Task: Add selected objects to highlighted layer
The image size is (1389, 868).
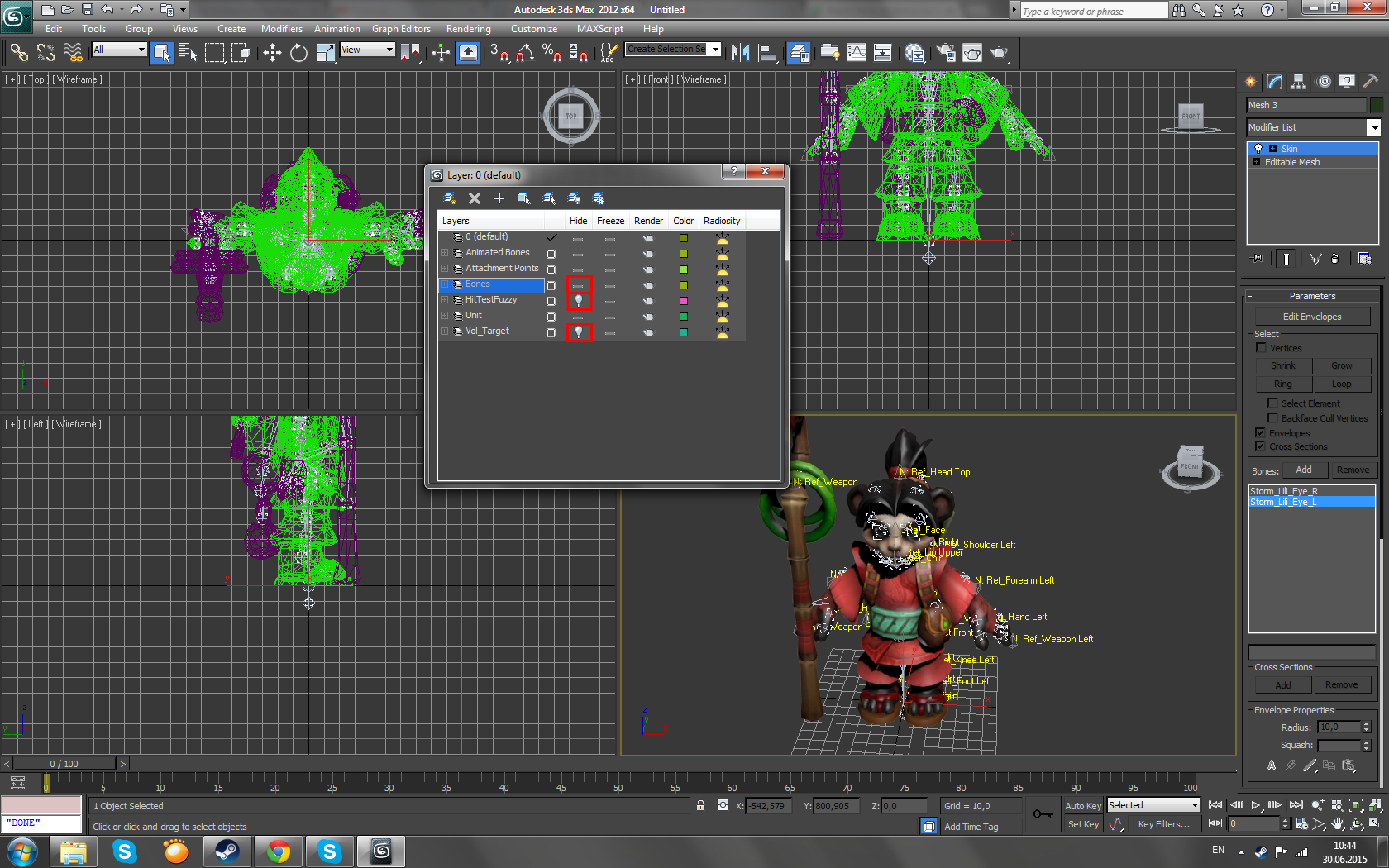Action: (499, 198)
